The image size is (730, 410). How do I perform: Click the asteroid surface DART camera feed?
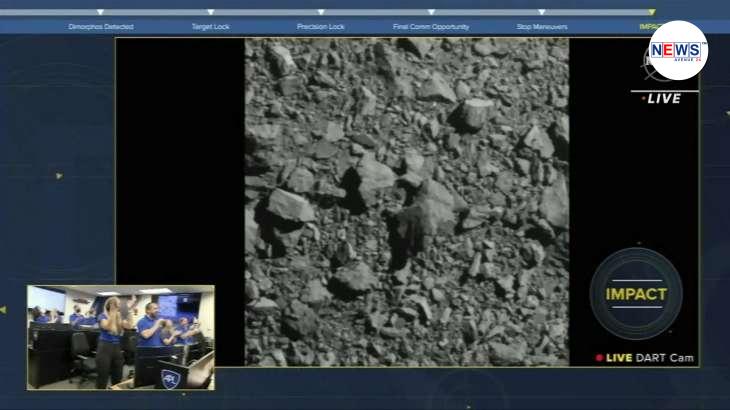click(406, 202)
